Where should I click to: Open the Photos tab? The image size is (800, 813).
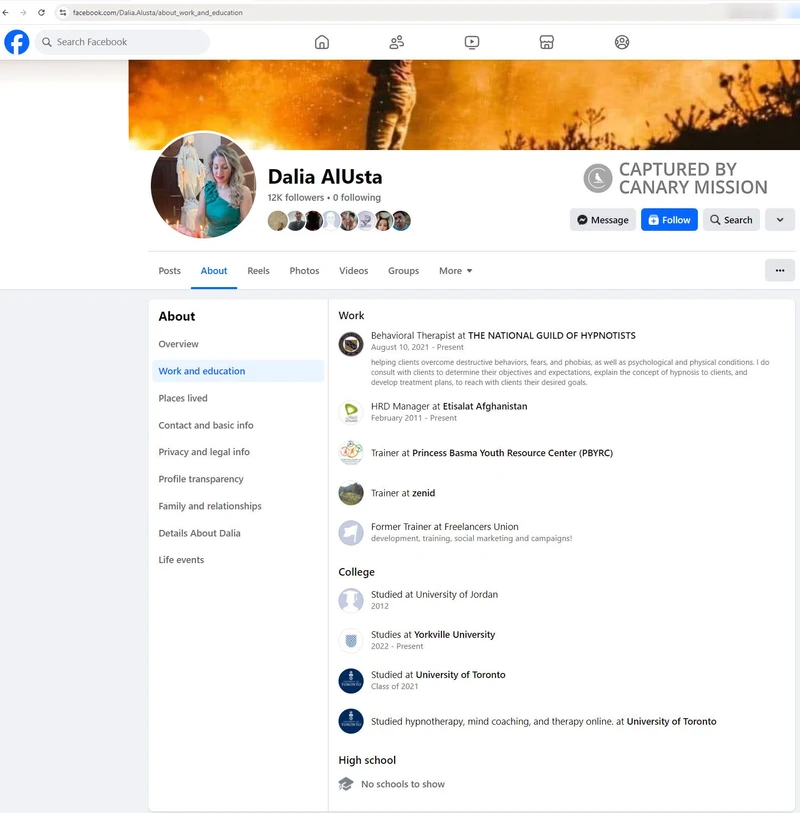point(304,271)
